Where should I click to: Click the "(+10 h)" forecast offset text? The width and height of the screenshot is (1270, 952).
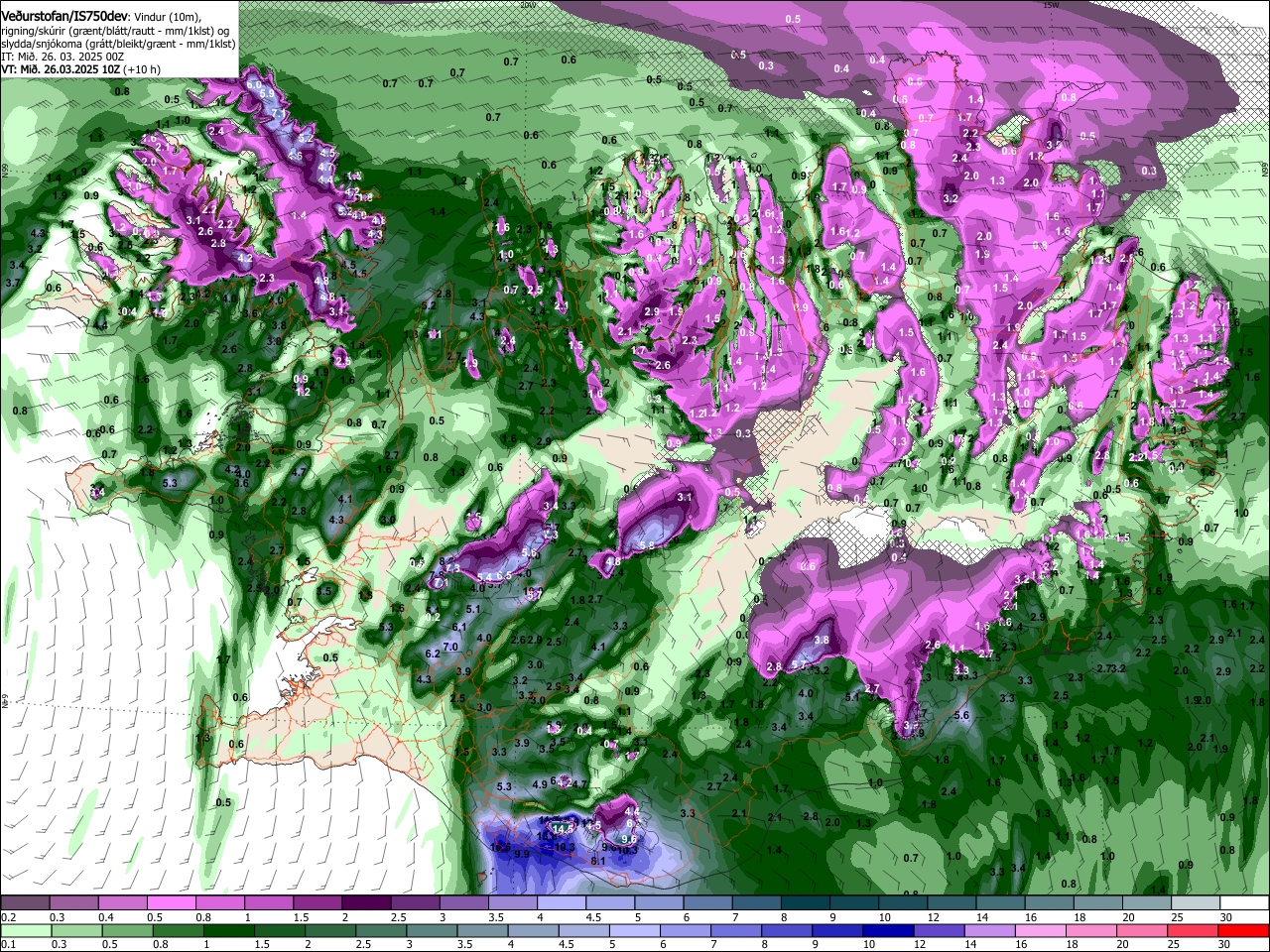coord(141,69)
